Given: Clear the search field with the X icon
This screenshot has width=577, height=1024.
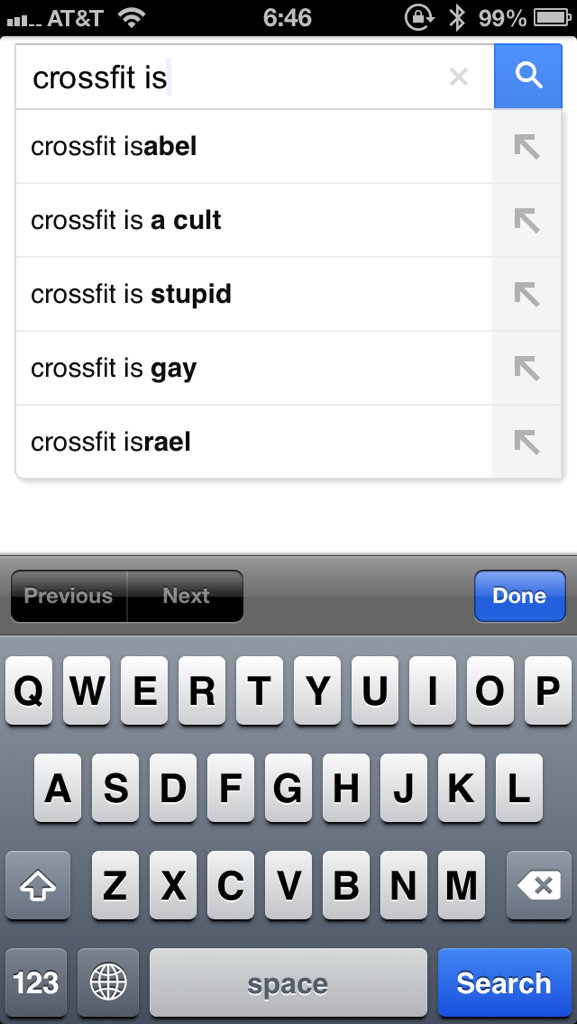Looking at the screenshot, I should 459,77.
